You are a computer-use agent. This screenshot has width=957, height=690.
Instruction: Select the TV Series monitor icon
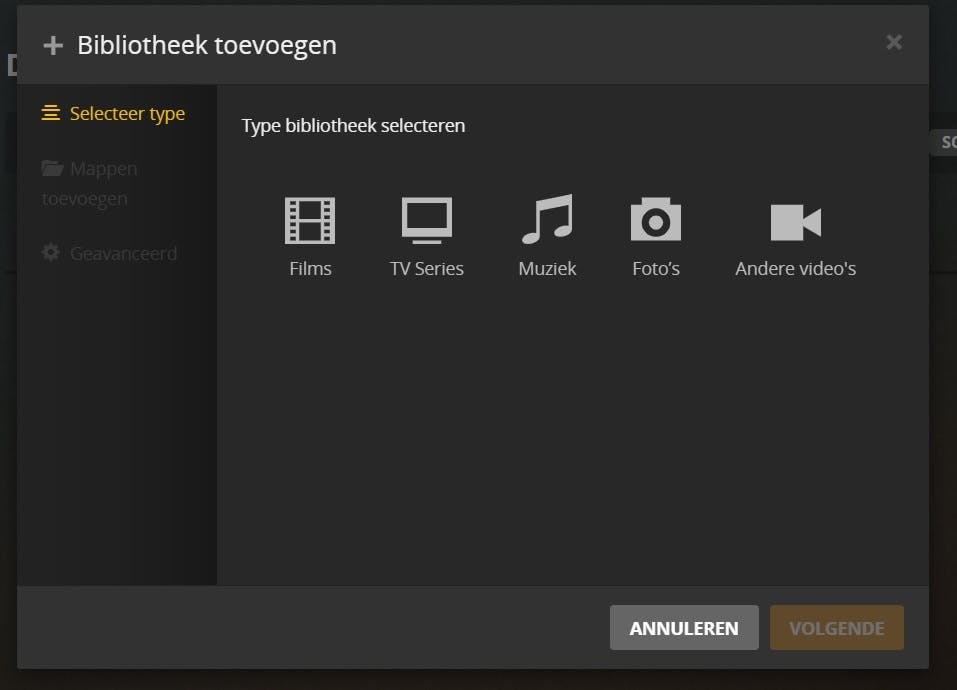pos(427,218)
